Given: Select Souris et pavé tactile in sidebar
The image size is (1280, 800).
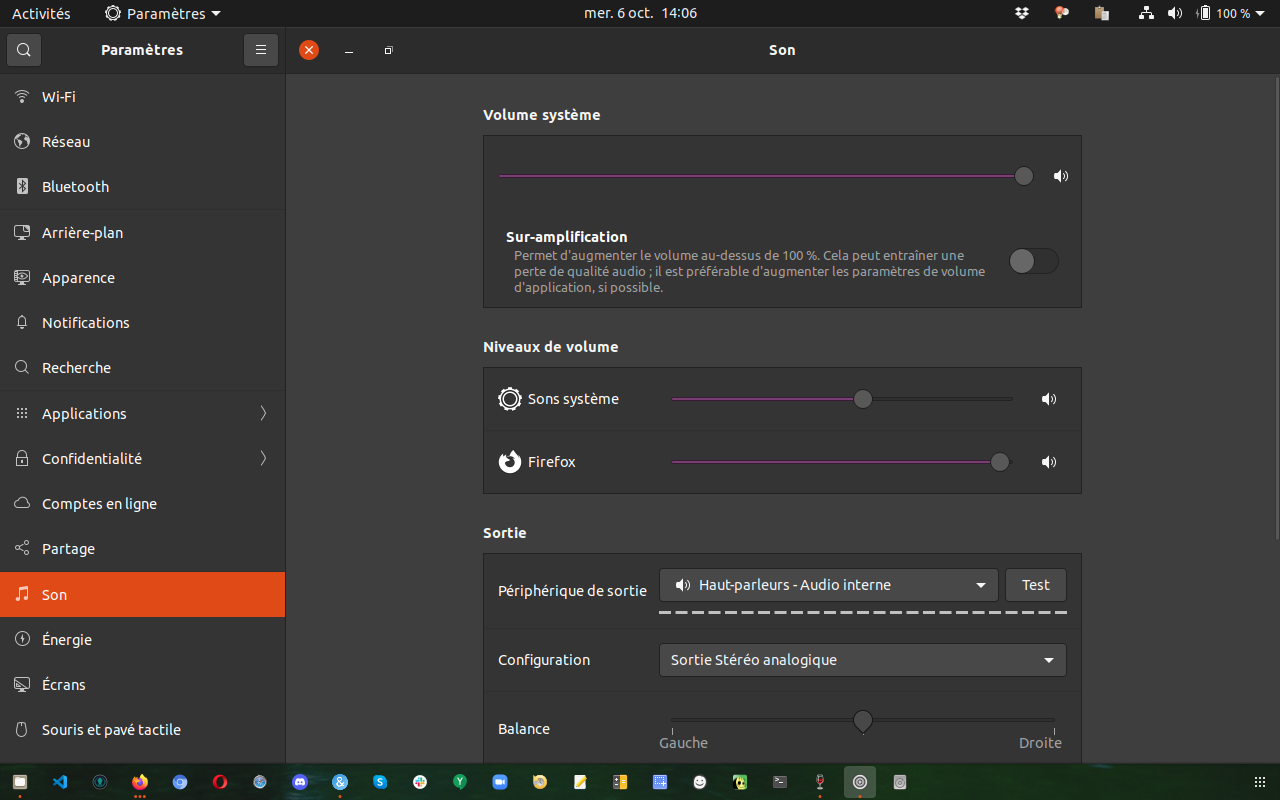Looking at the screenshot, I should [142, 730].
